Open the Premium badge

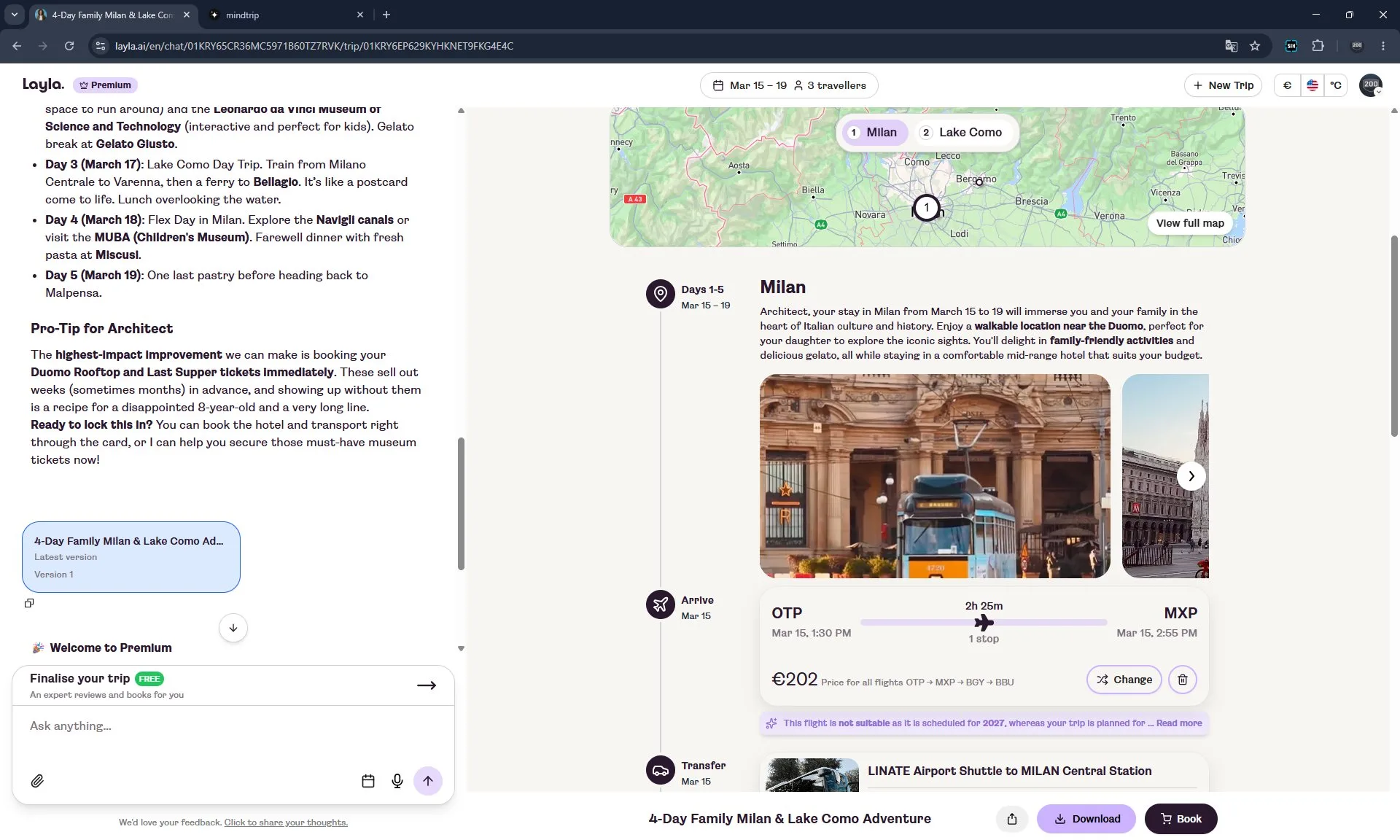(x=105, y=85)
